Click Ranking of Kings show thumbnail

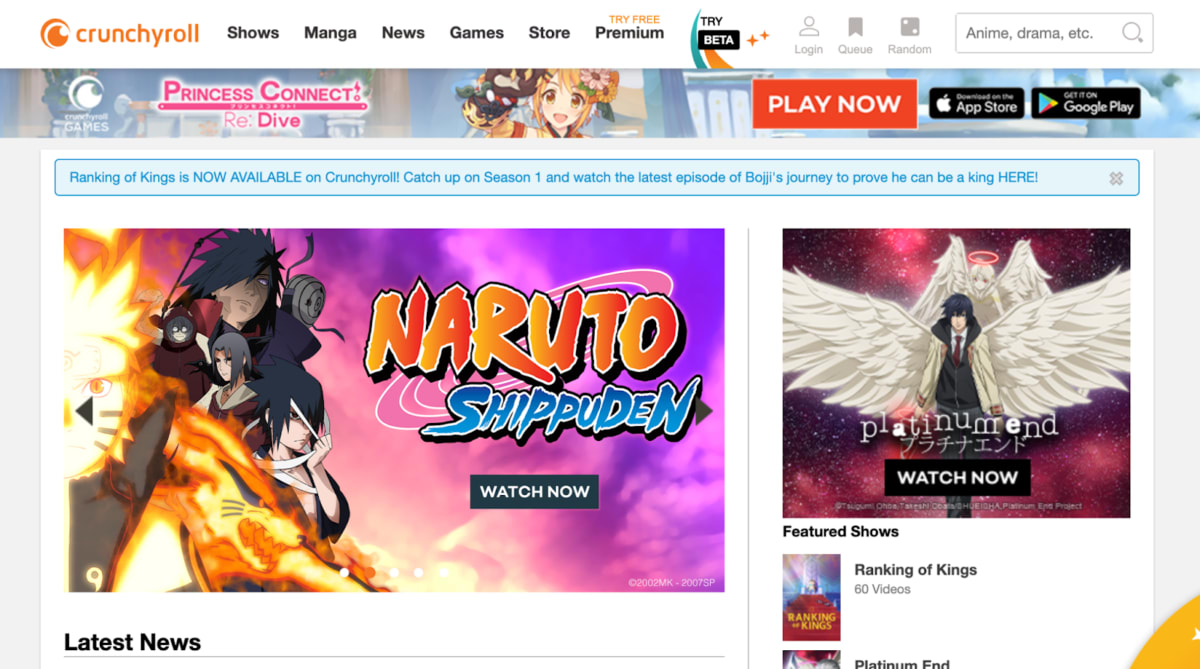click(x=811, y=597)
